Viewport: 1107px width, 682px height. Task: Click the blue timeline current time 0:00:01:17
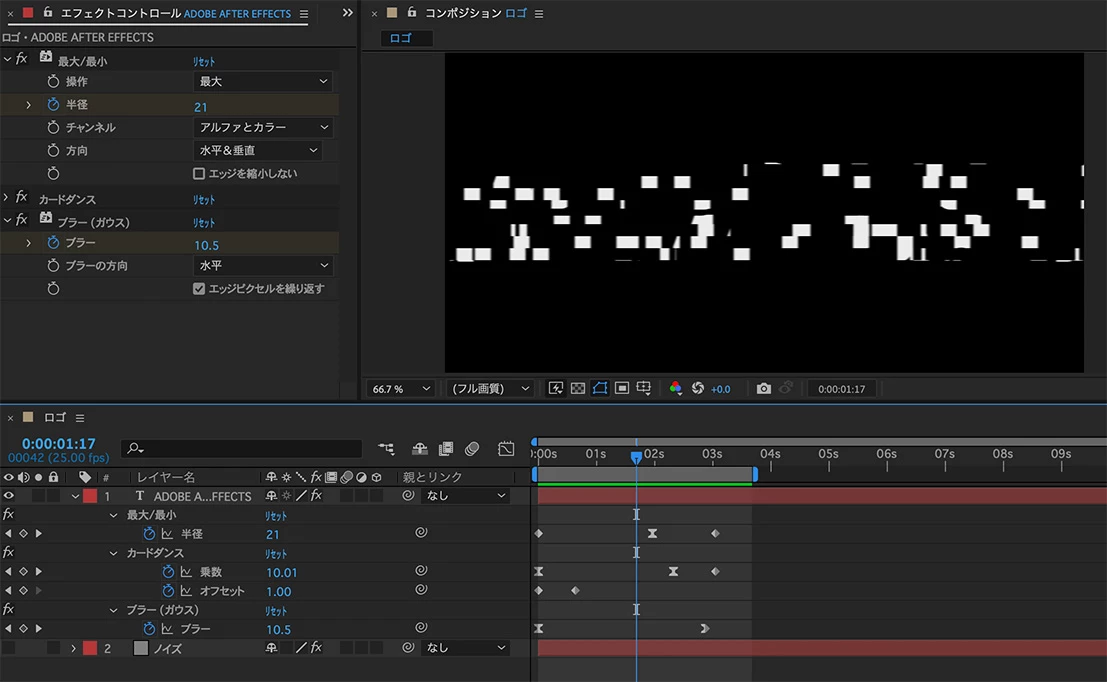point(59,443)
